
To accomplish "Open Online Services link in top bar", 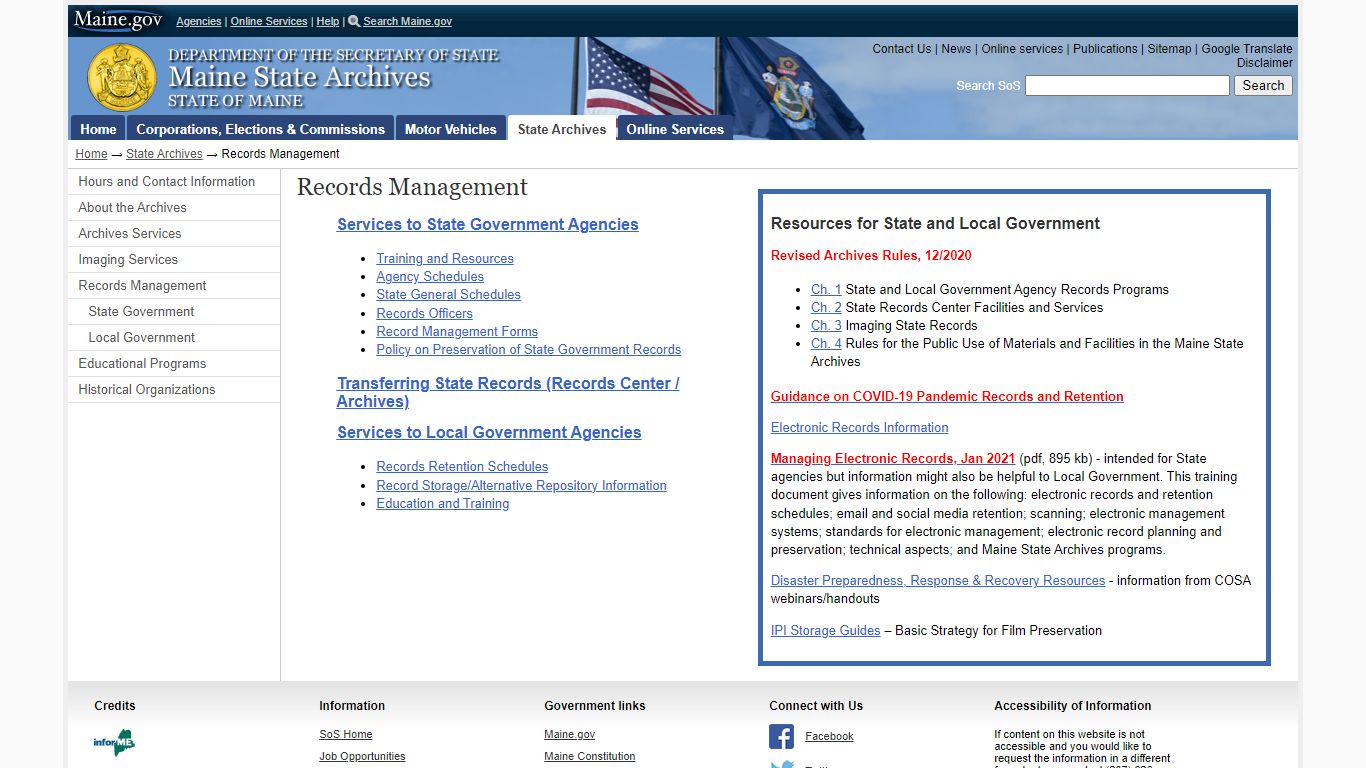I will point(269,21).
